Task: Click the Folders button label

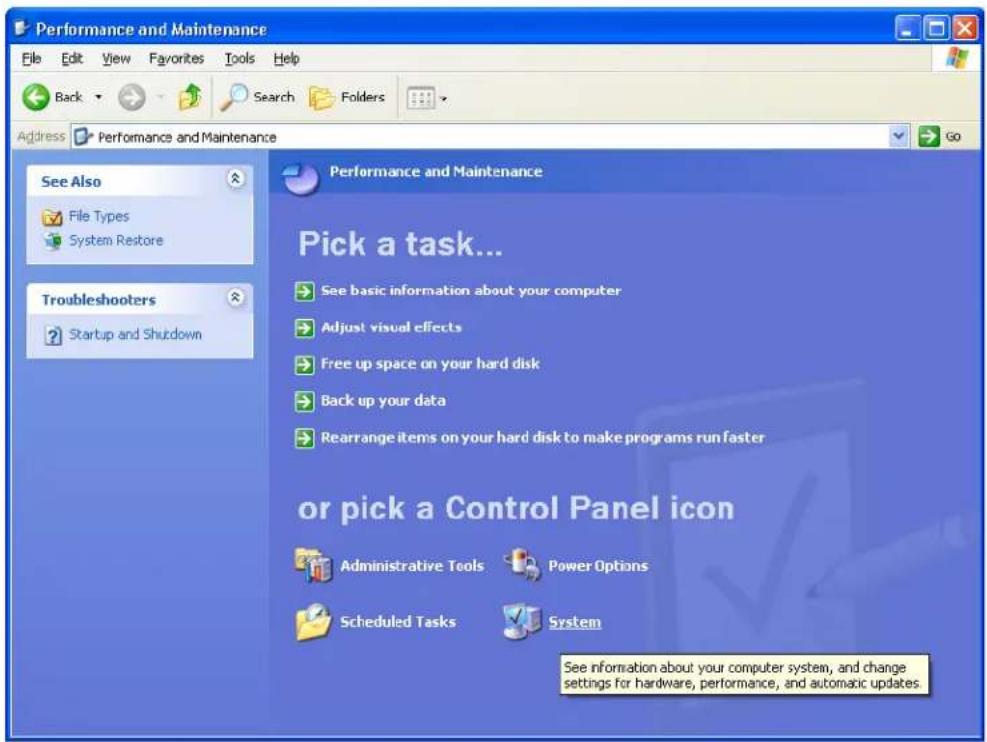Action: [363, 97]
